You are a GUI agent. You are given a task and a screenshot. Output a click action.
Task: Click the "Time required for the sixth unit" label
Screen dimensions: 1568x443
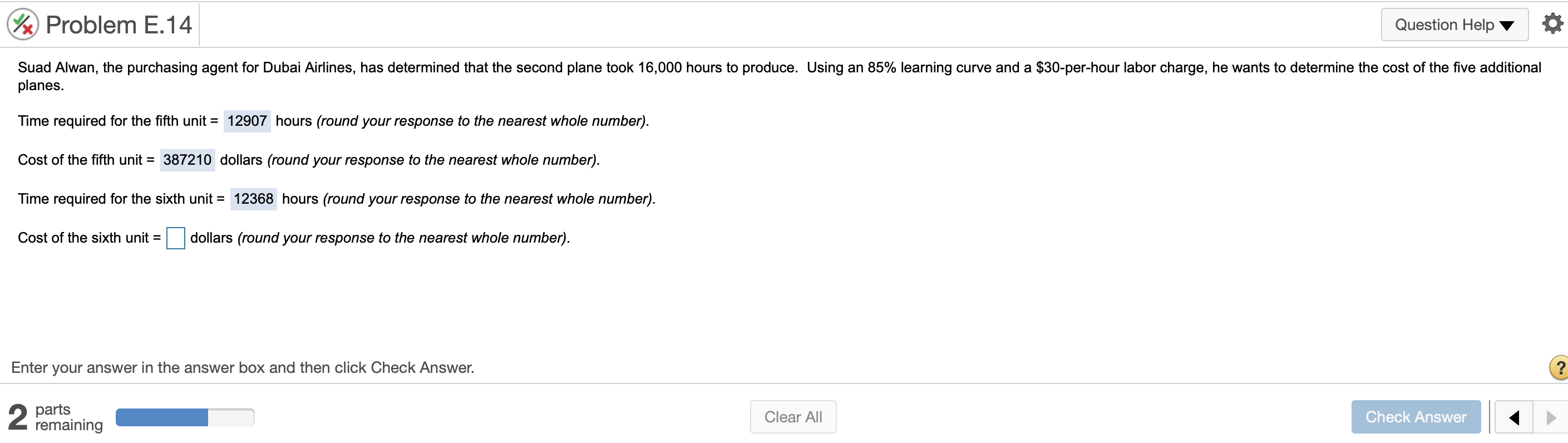click(121, 199)
